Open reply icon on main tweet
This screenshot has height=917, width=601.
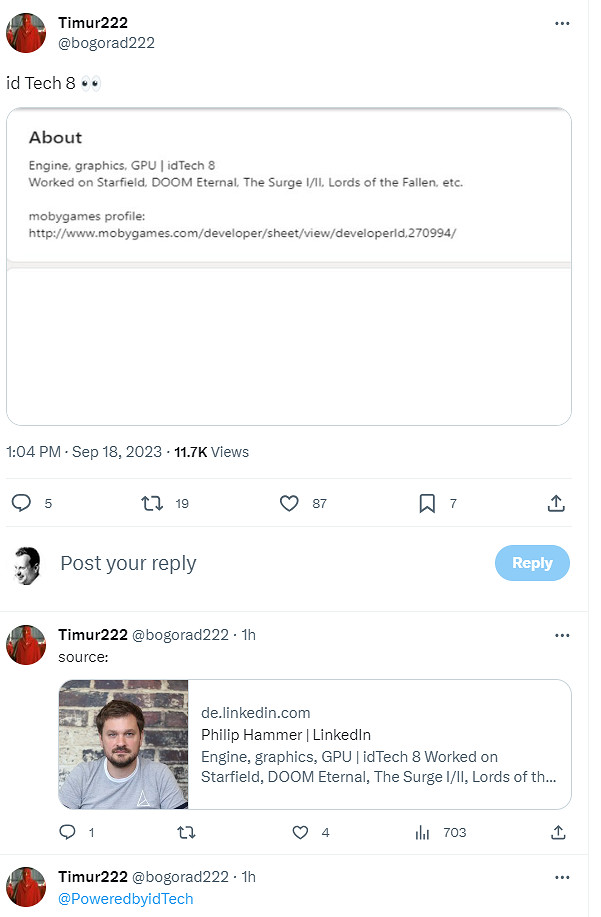click(21, 503)
